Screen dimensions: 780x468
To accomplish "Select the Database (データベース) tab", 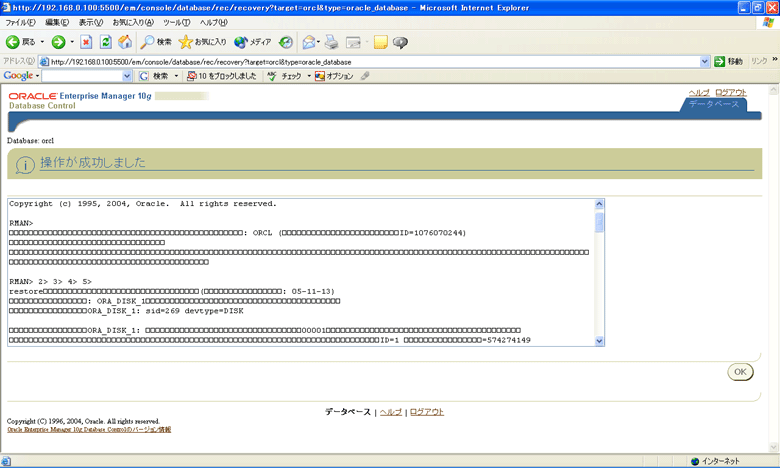I will (714, 104).
